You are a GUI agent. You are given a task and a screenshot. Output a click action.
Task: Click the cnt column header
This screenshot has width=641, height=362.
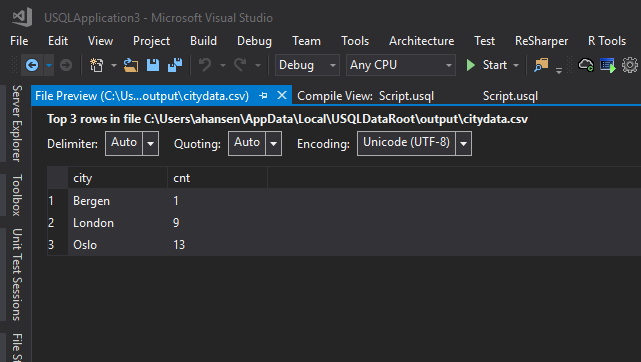point(217,178)
